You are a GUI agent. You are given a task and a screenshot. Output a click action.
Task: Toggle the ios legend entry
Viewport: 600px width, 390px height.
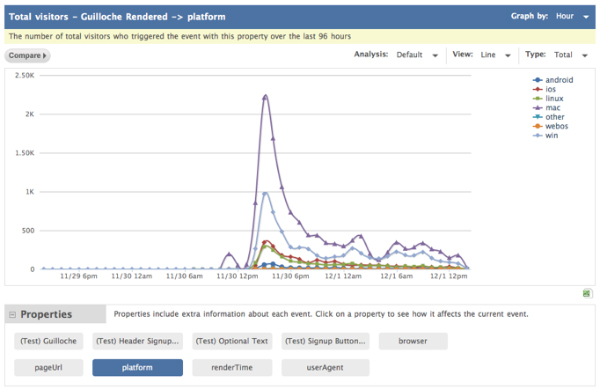coord(544,89)
